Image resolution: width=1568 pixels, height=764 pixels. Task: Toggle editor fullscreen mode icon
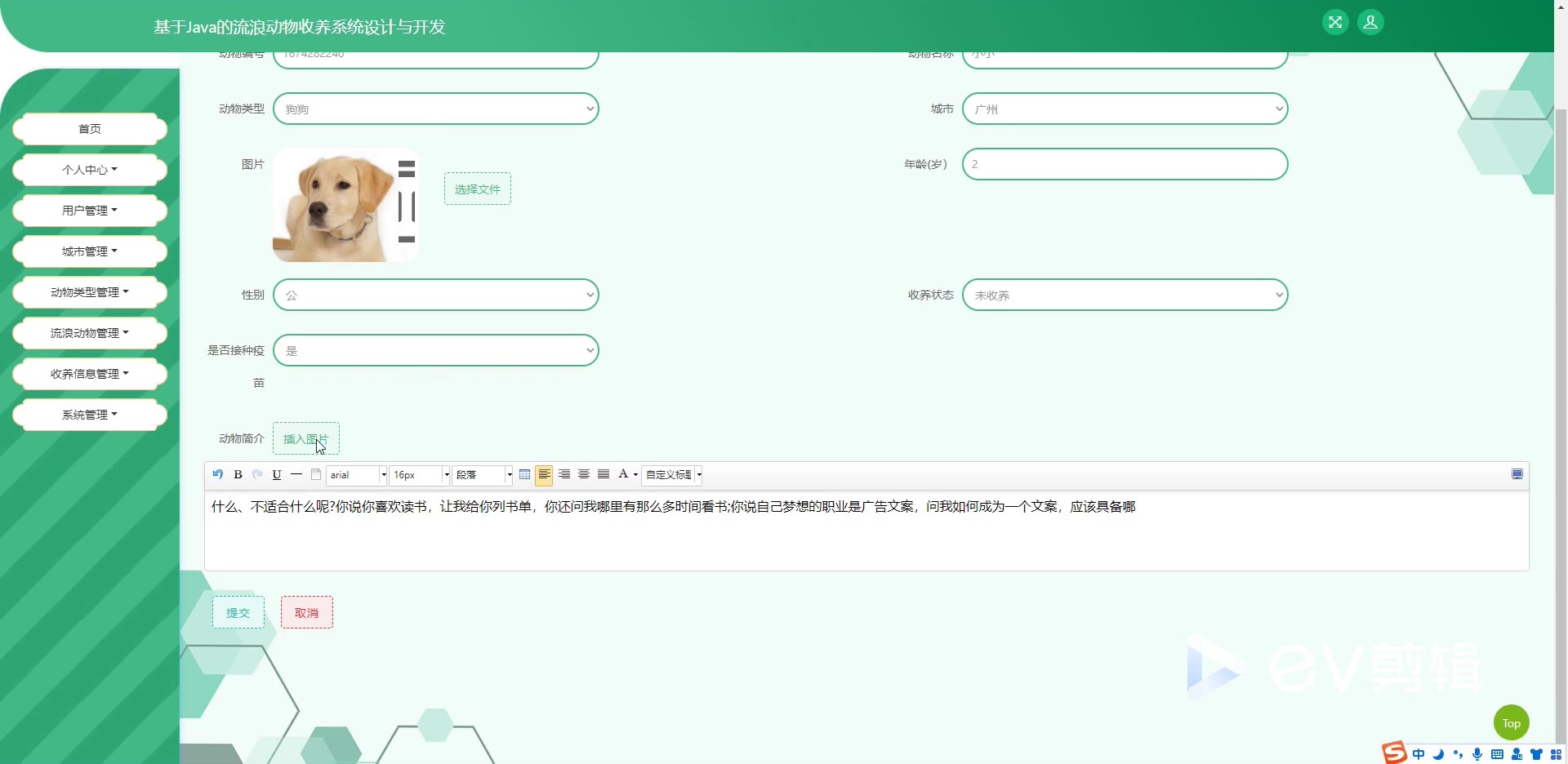[1517, 474]
